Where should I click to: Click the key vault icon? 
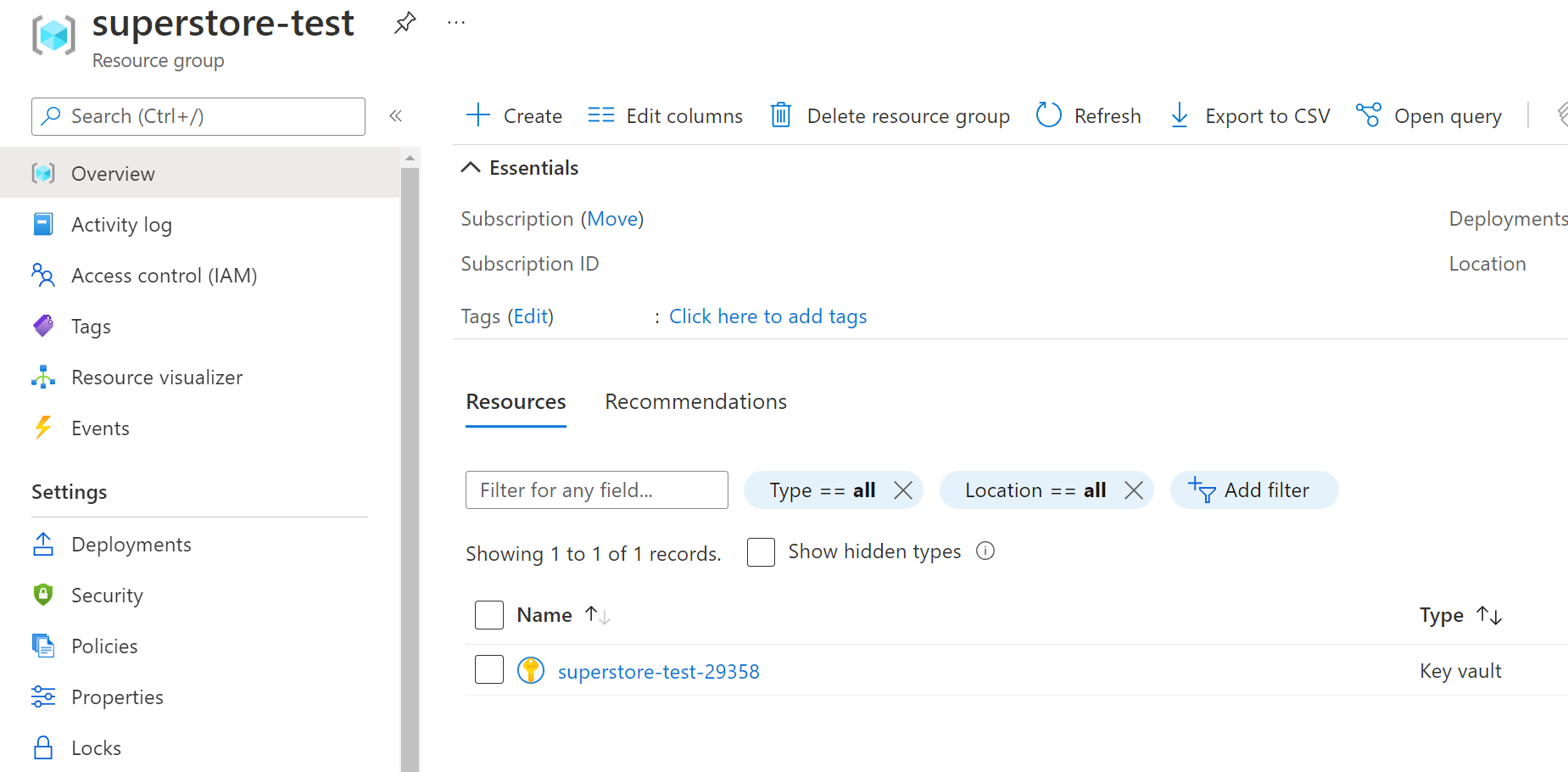pos(531,670)
